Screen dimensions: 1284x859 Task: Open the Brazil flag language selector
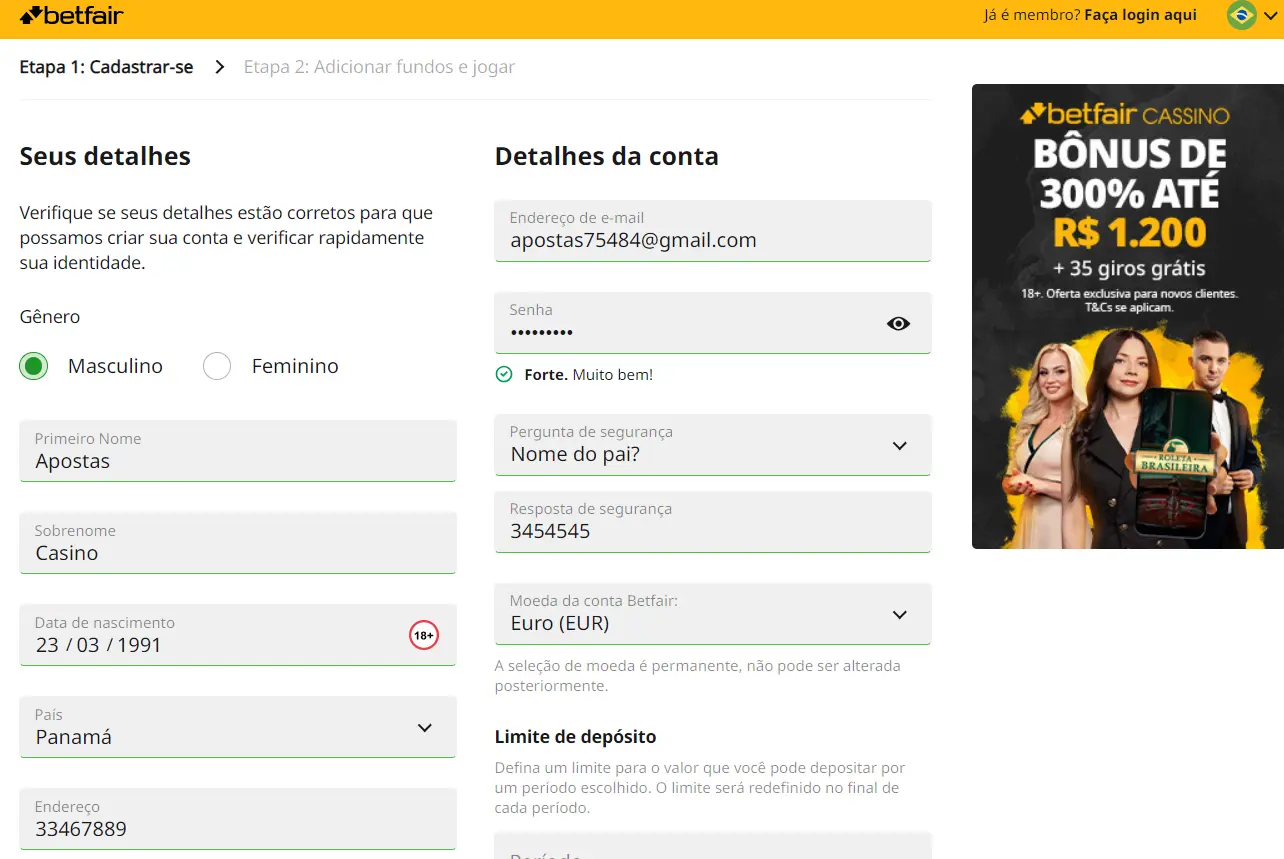coord(1241,15)
